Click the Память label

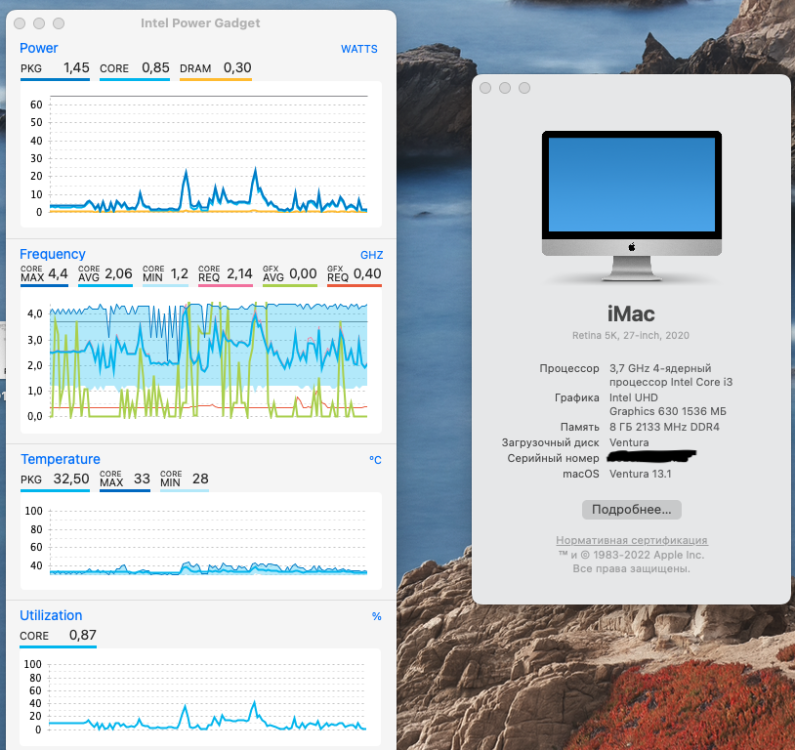click(580, 427)
